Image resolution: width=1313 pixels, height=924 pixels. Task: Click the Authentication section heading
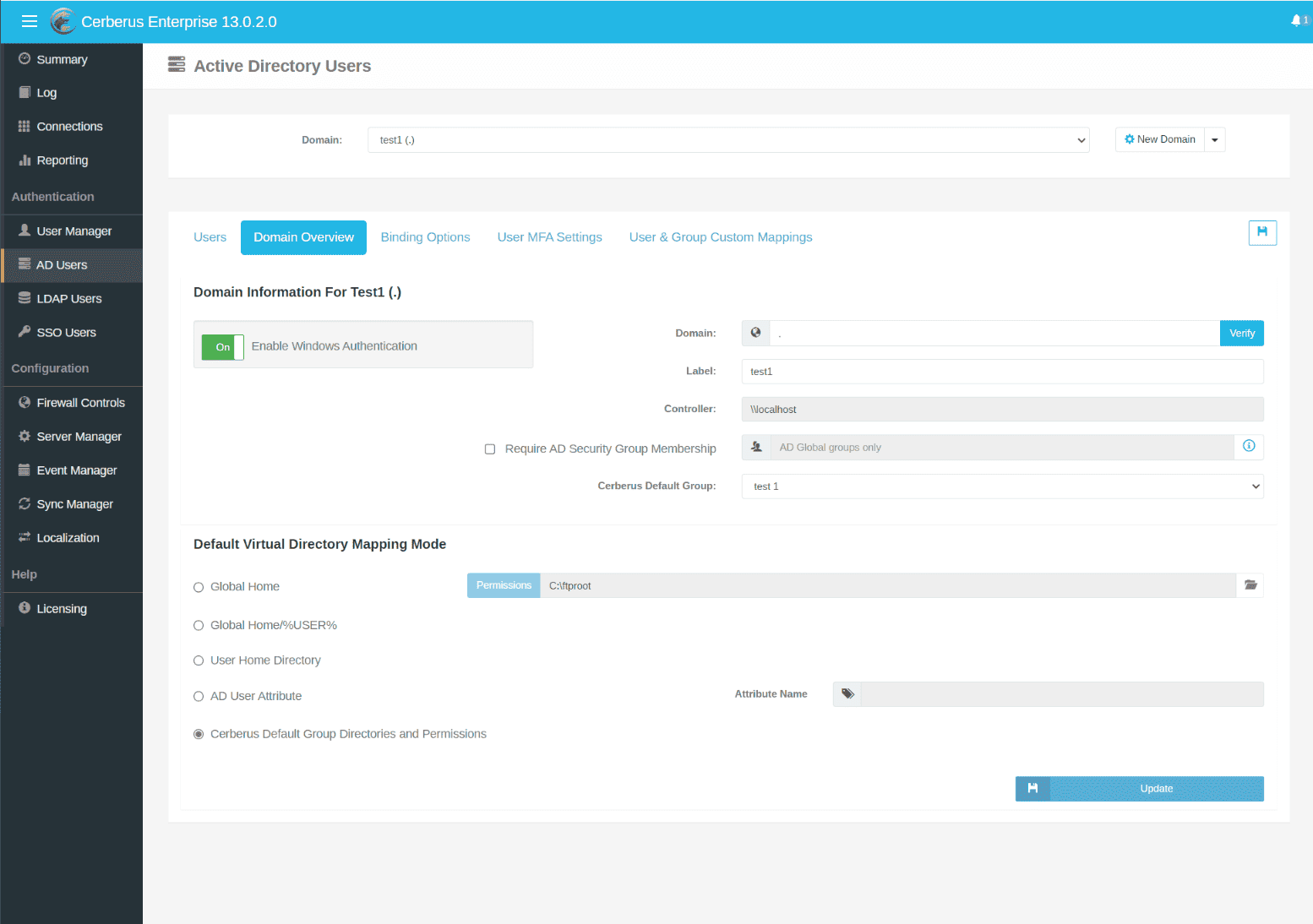(x=52, y=196)
